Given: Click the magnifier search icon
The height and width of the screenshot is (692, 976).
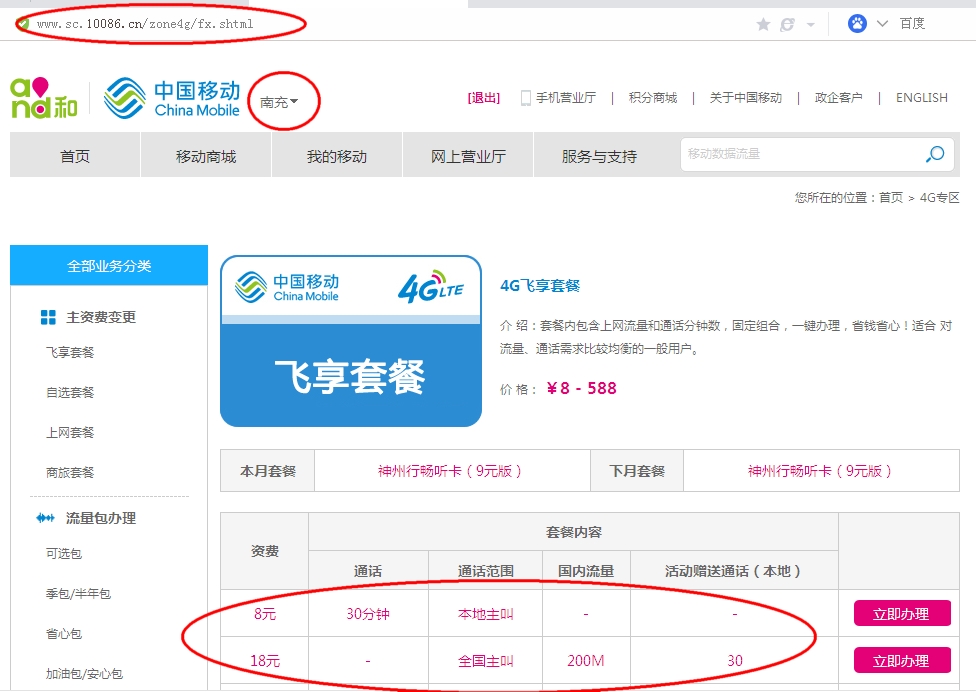Looking at the screenshot, I should pyautogui.click(x=935, y=154).
